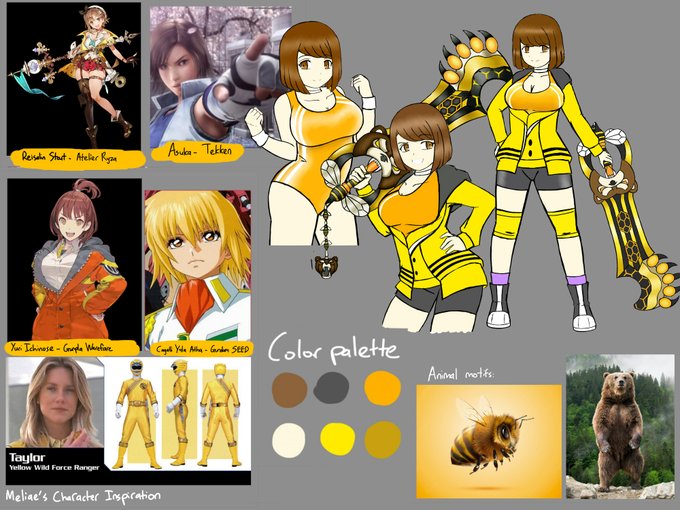680x510 pixels.
Task: Select the dark gold palette swatch
Action: point(382,439)
